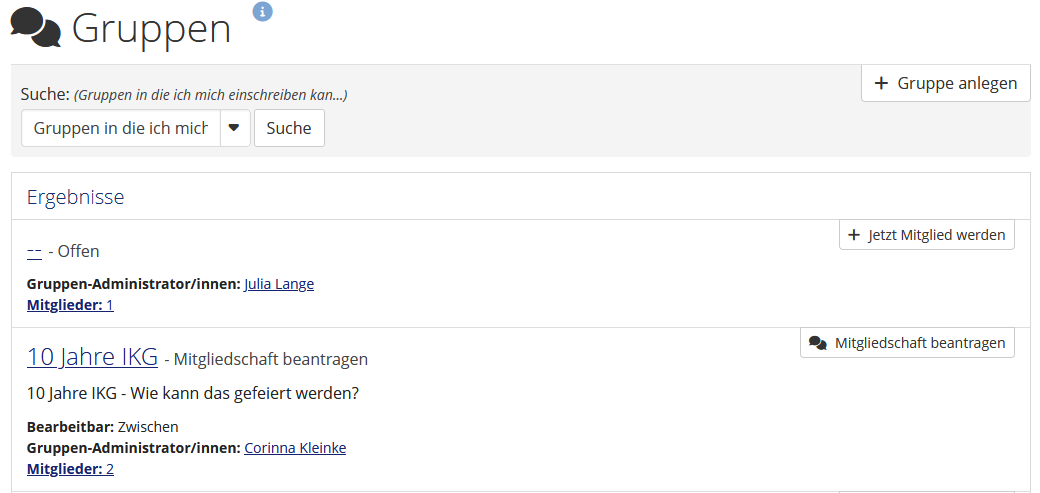Show Mitglieder: 1 member list
1040x493 pixels.
[70, 305]
